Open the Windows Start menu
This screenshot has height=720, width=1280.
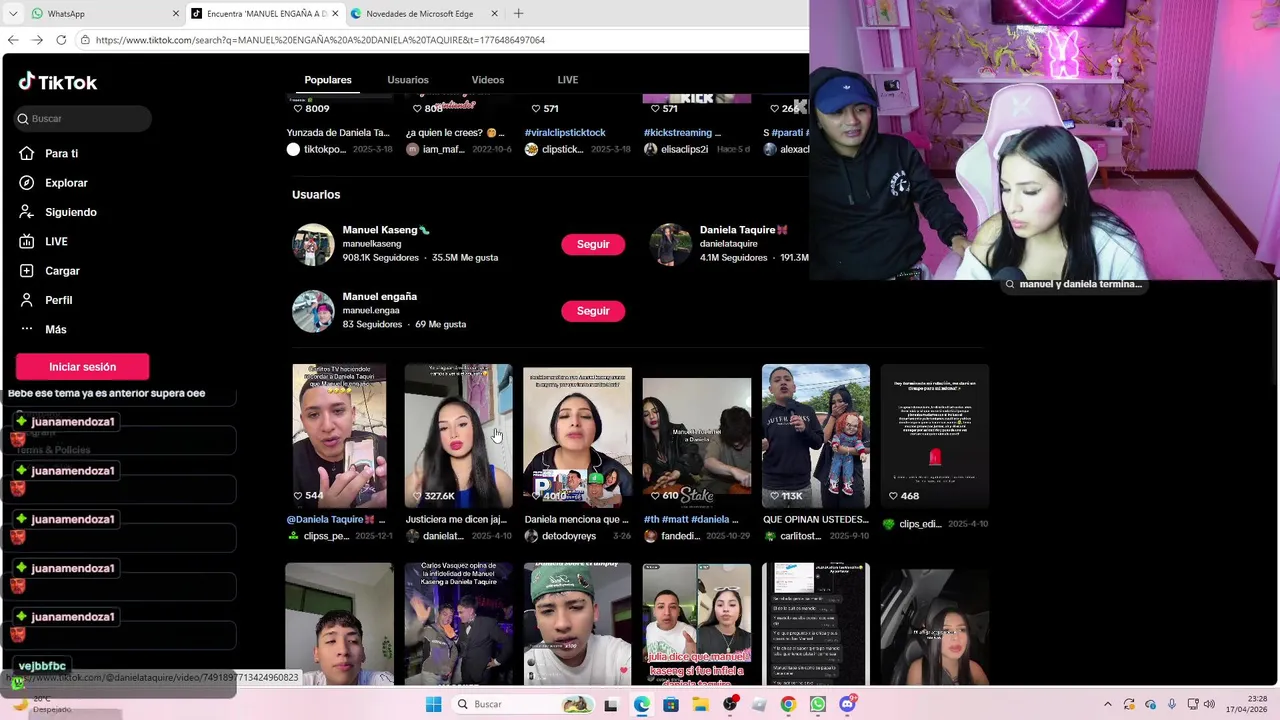tap(433, 704)
